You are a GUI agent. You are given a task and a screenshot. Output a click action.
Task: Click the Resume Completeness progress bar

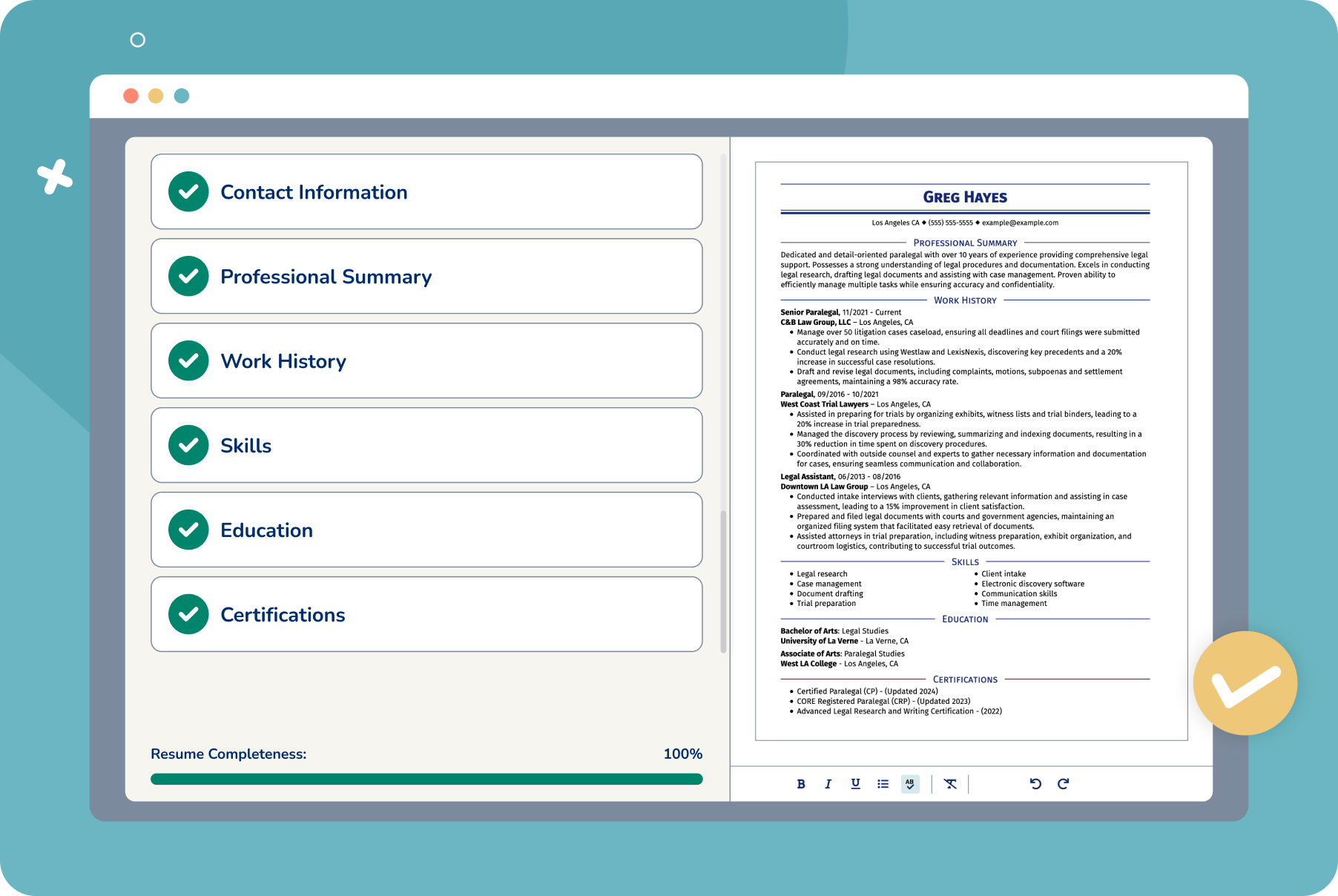[x=426, y=779]
